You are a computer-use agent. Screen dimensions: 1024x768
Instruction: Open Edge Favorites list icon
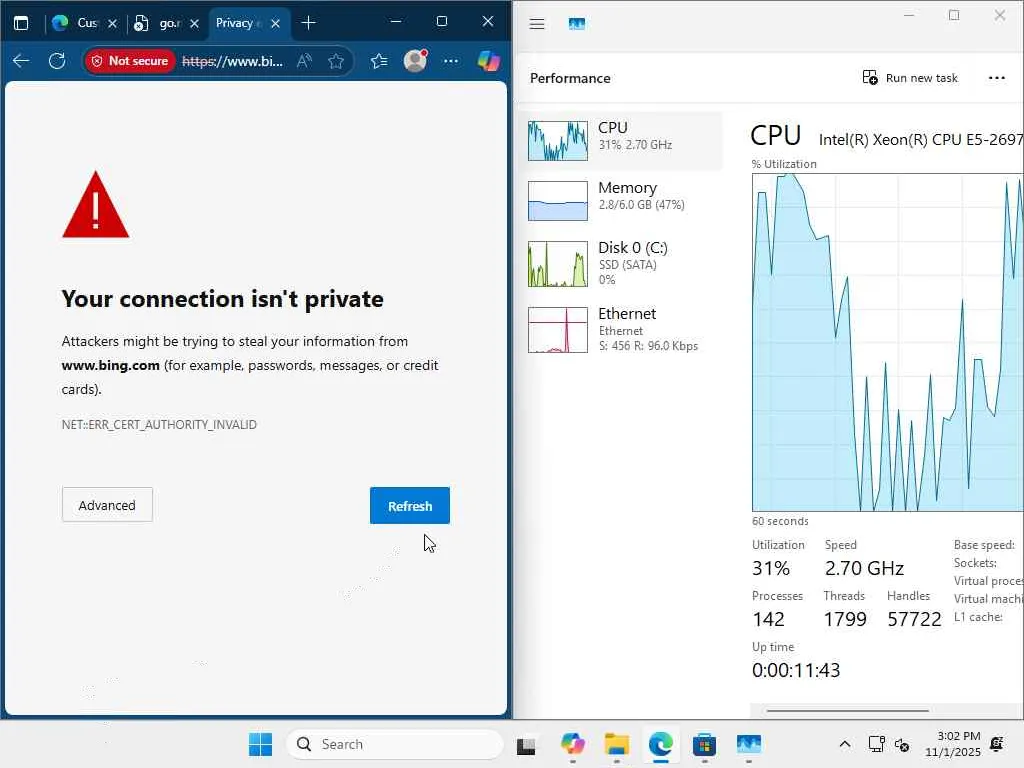click(x=379, y=61)
